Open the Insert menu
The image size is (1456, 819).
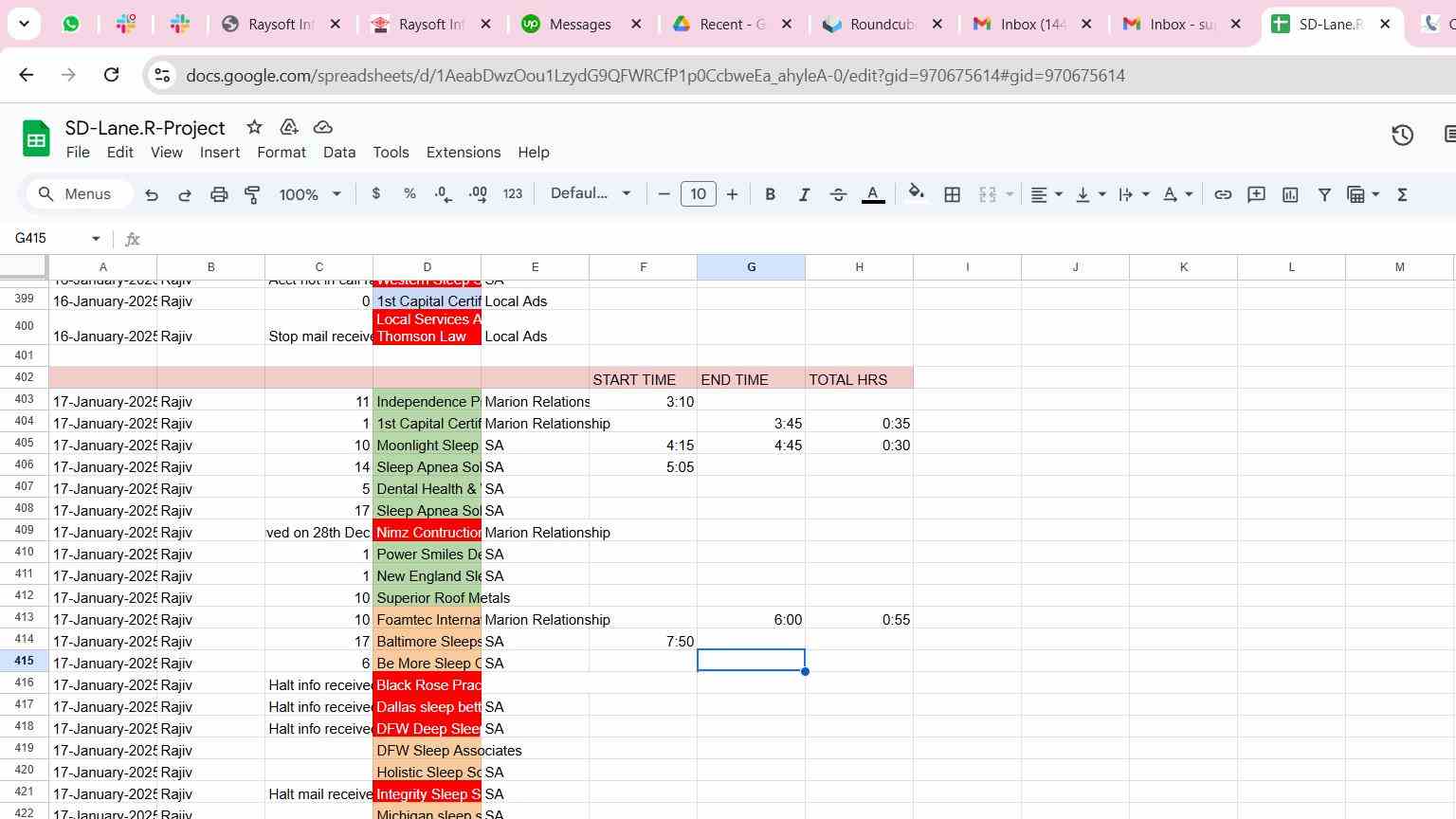(220, 153)
